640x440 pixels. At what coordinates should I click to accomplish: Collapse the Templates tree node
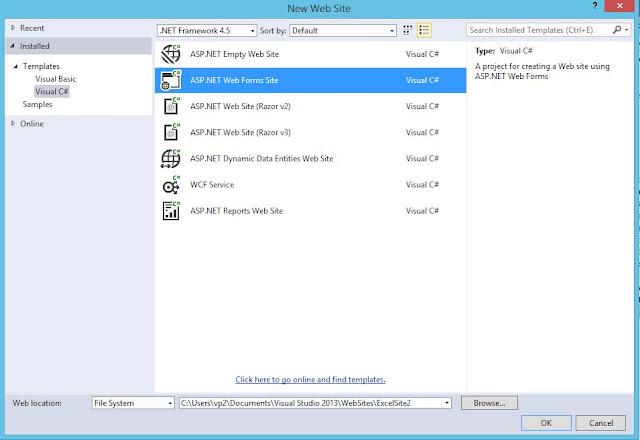(16, 66)
